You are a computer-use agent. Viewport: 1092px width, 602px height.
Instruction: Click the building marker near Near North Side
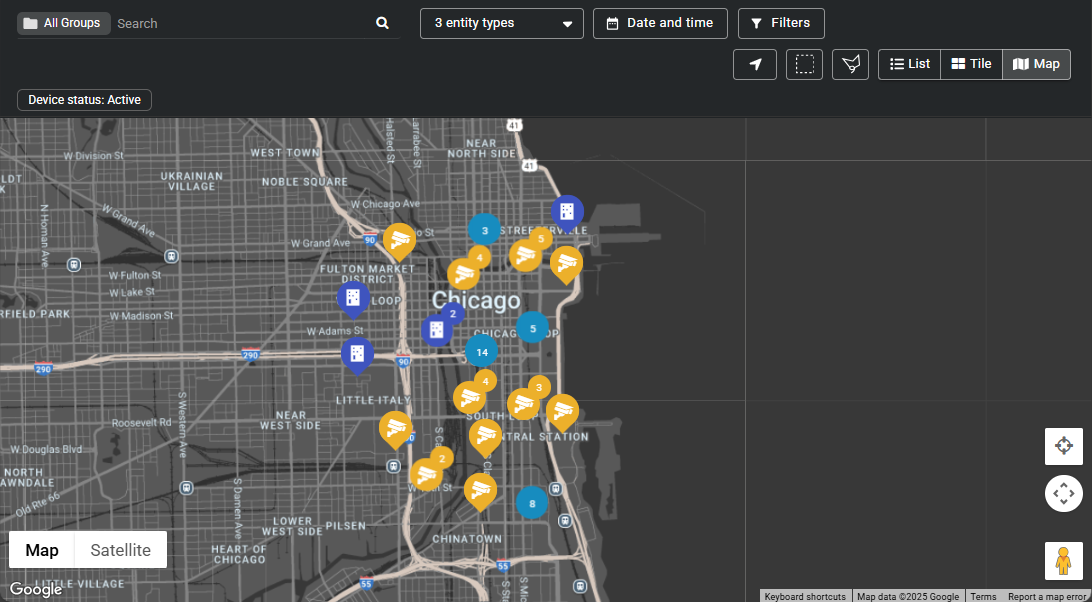click(567, 211)
